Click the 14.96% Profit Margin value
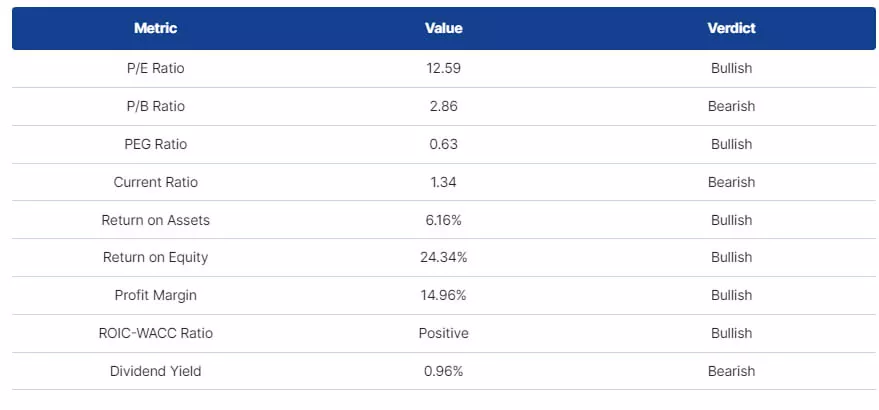879x410 pixels. [x=443, y=295]
